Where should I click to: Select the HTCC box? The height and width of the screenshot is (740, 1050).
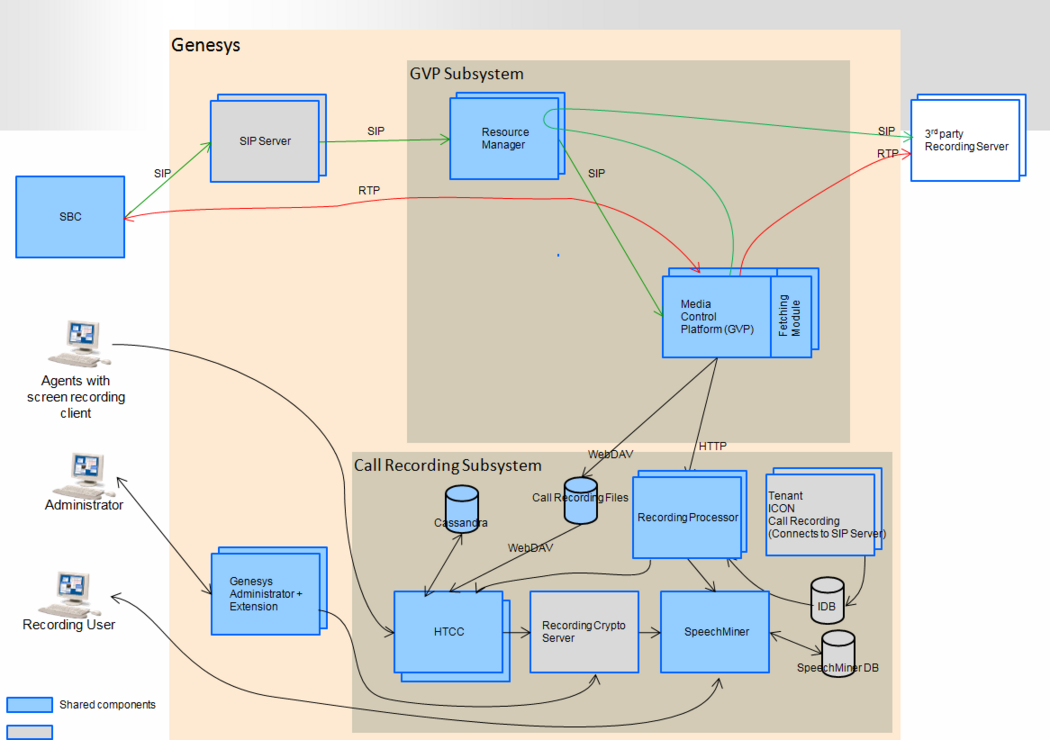(x=449, y=632)
